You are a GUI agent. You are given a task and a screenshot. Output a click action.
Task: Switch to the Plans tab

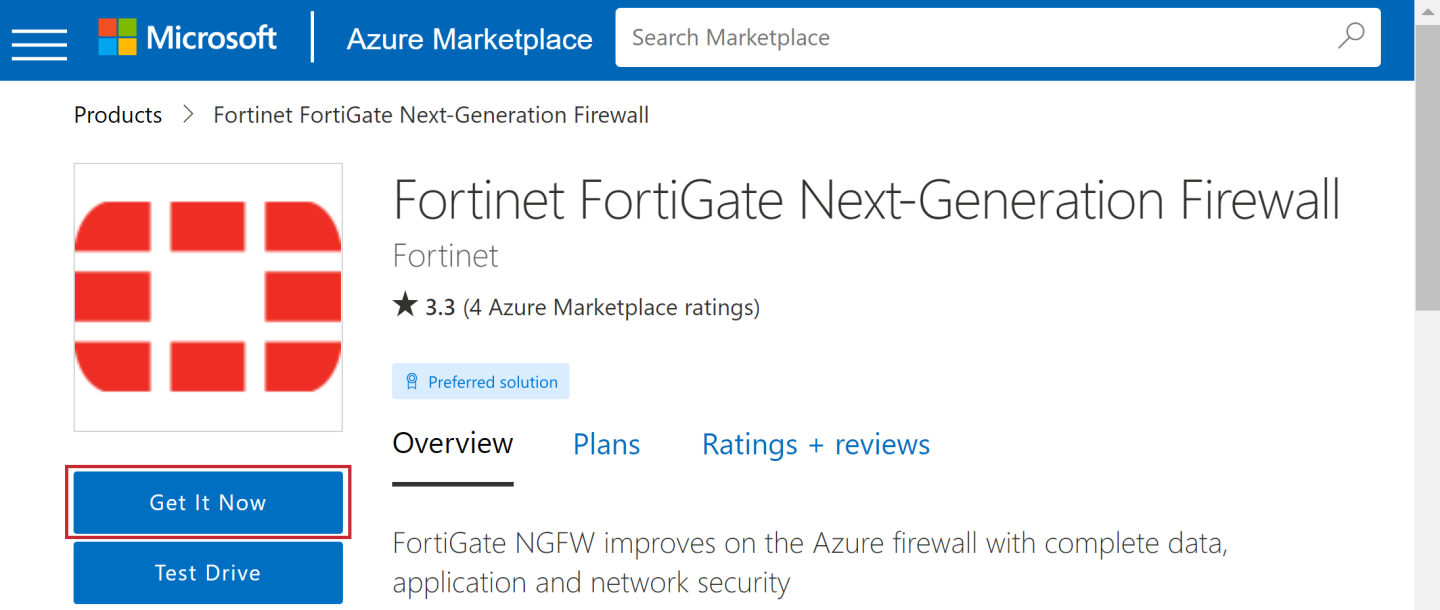[606, 444]
